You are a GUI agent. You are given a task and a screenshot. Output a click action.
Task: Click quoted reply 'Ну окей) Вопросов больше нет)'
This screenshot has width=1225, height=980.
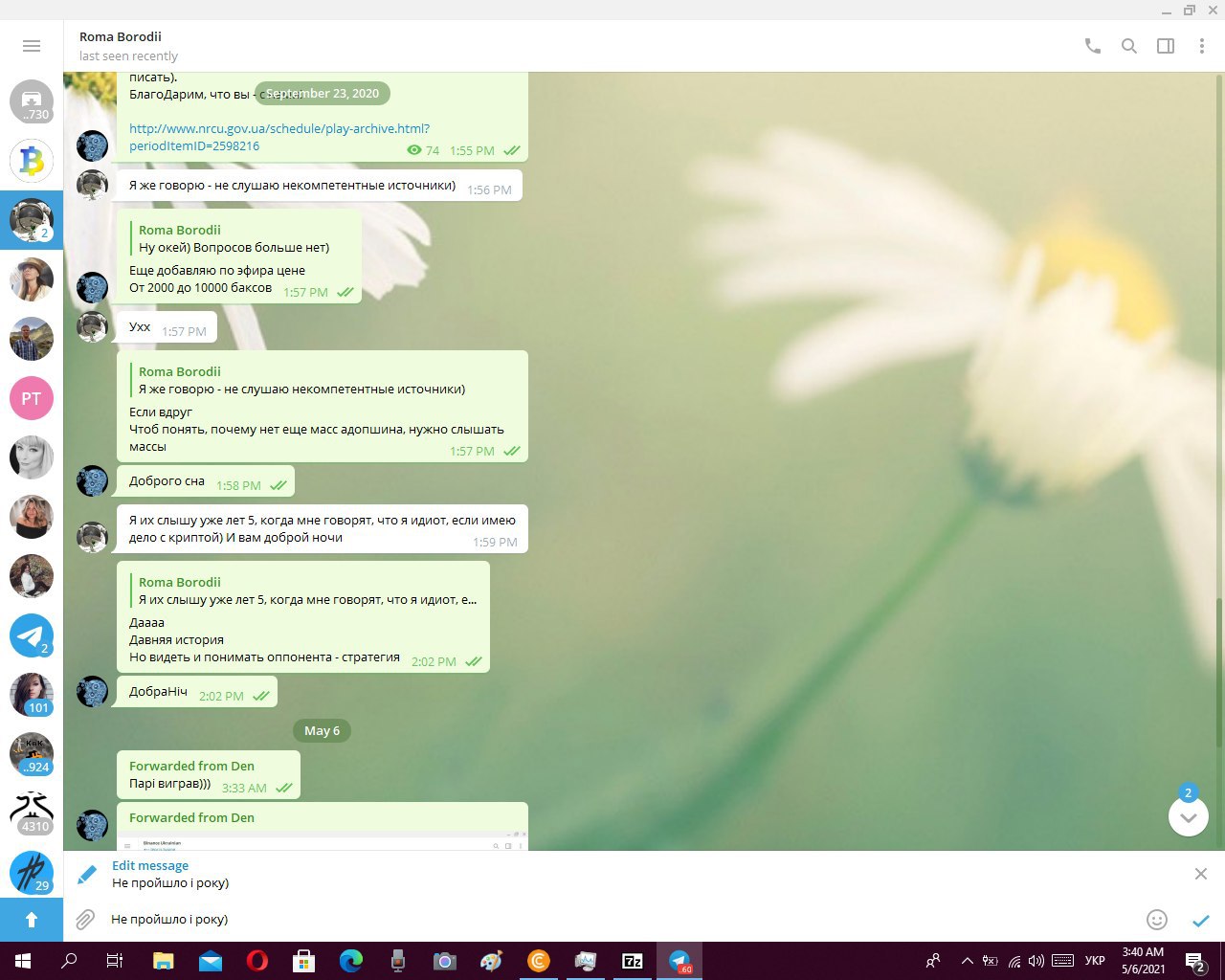[234, 238]
